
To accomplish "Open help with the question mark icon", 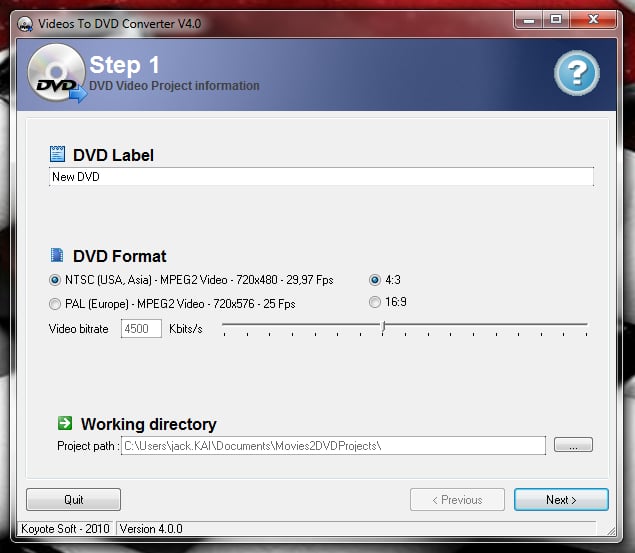I will 577,73.
